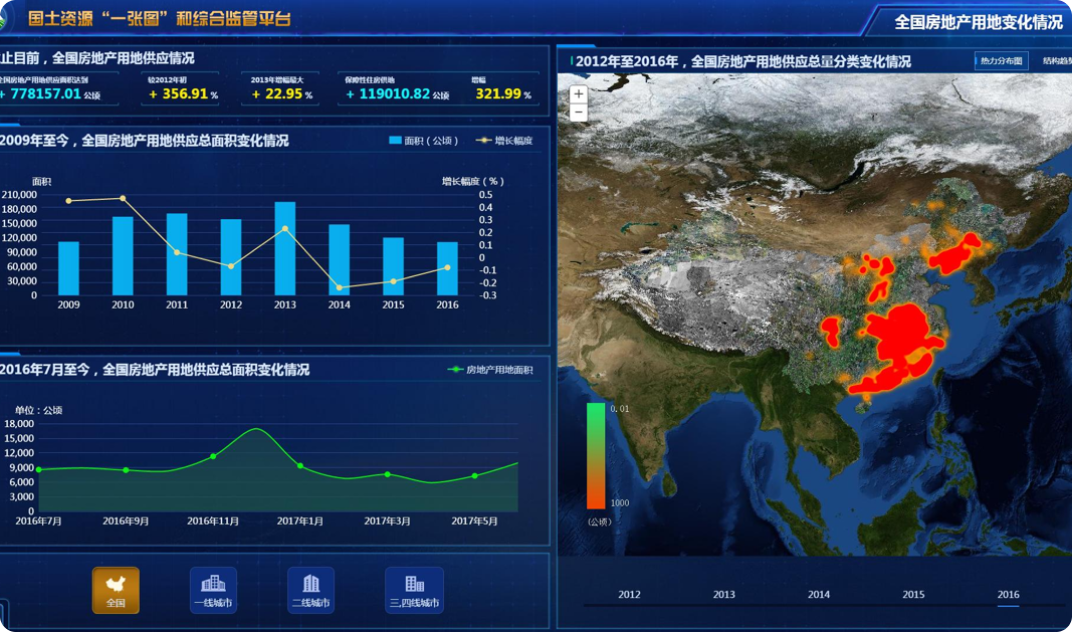Click the 778157.01 公顷 total area statistic

point(50,95)
